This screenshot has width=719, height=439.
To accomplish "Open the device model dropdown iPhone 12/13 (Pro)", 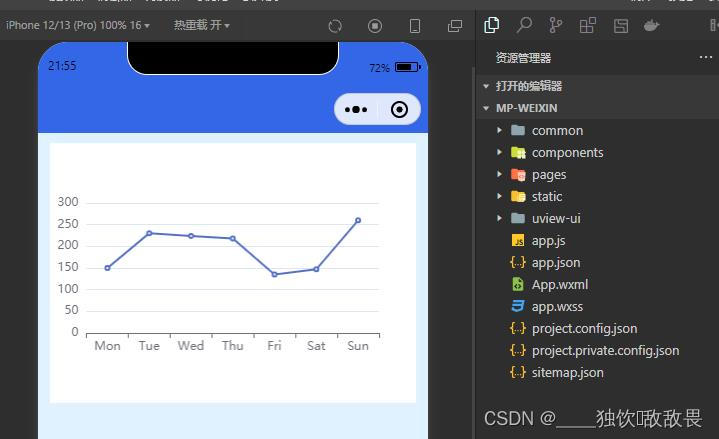I will 77,25.
